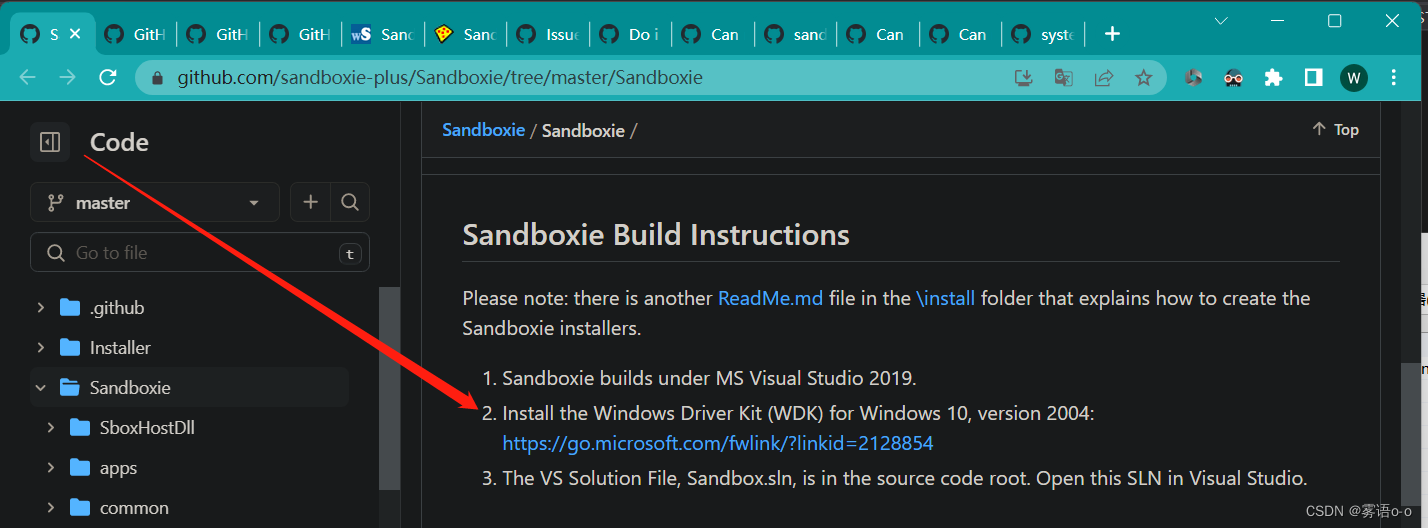Click the second 'Sandboxie' breadcrumb text

[583, 130]
